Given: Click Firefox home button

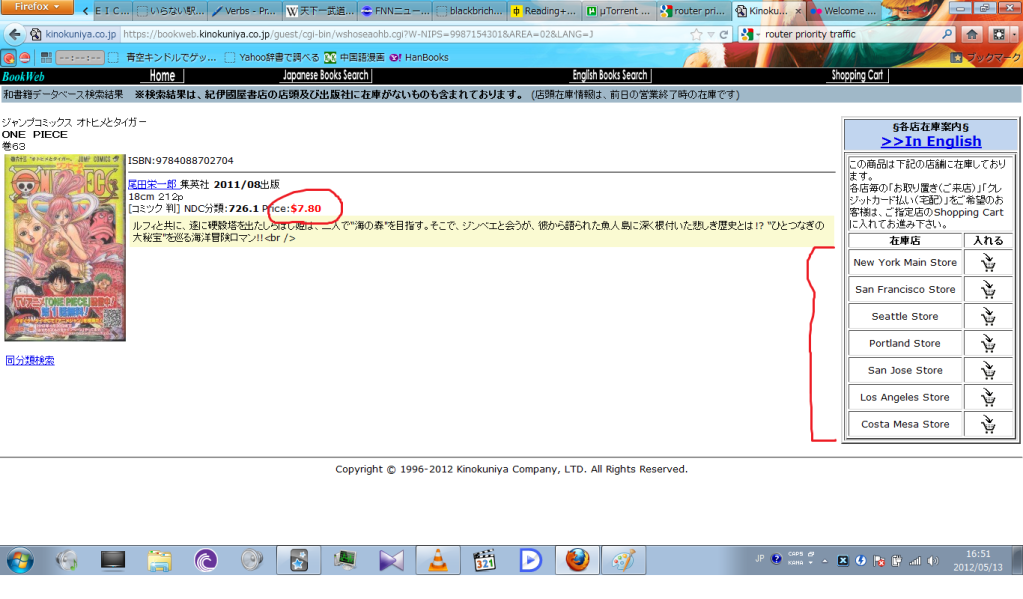Looking at the screenshot, I should tap(971, 34).
